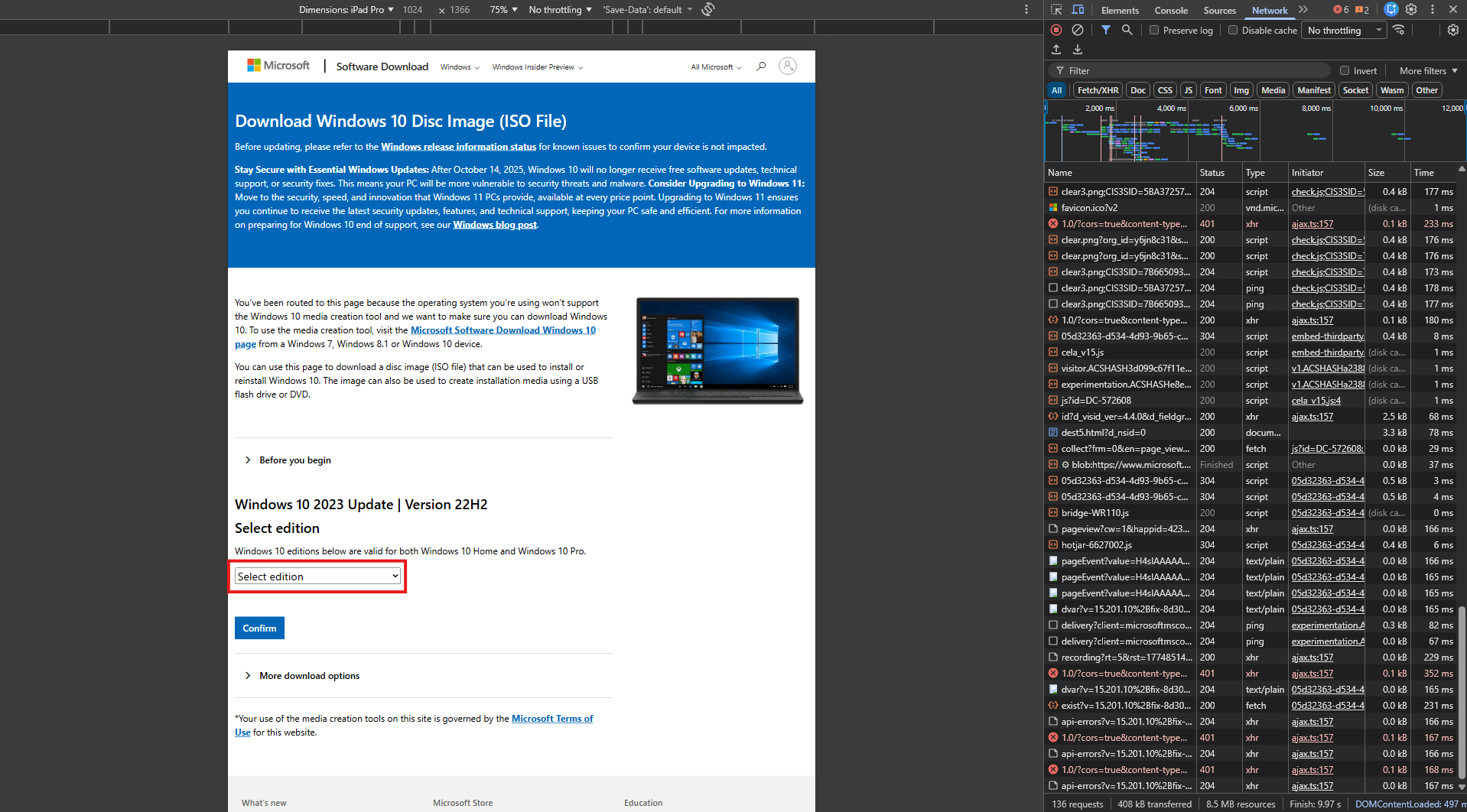Clear the network log
This screenshot has width=1467, height=812.
tap(1077, 30)
